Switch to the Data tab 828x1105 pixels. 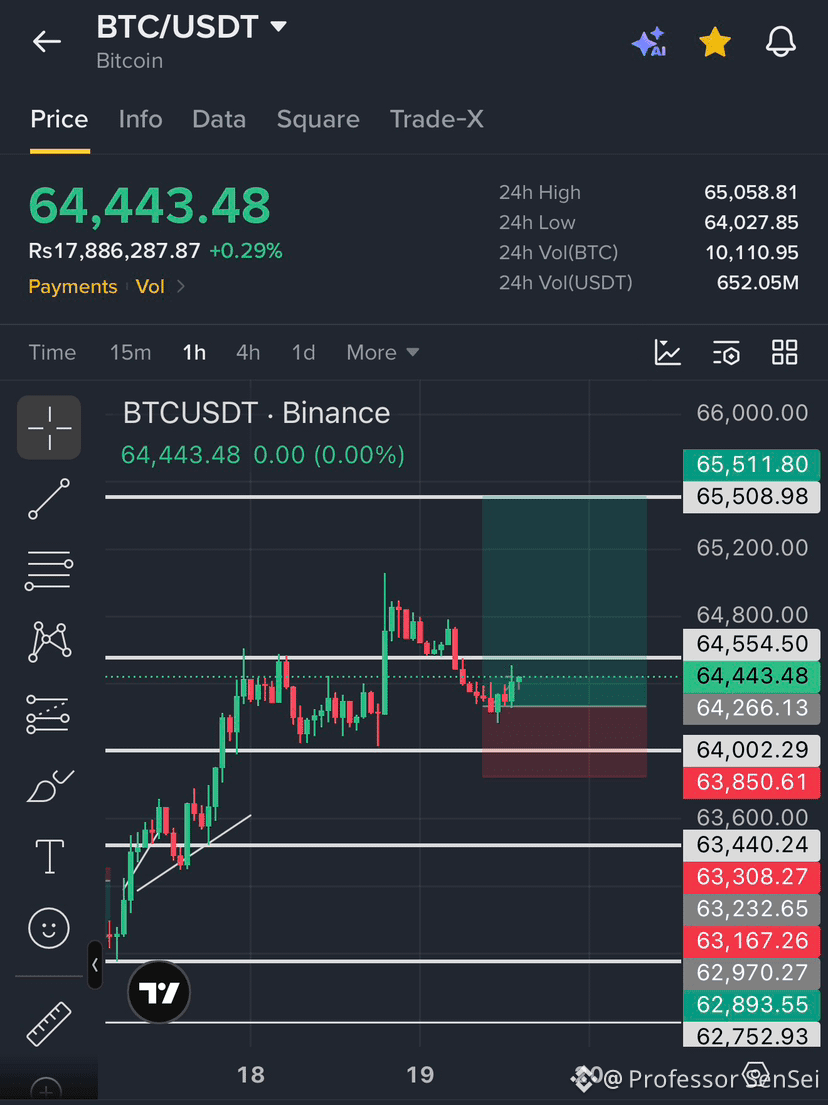click(219, 119)
